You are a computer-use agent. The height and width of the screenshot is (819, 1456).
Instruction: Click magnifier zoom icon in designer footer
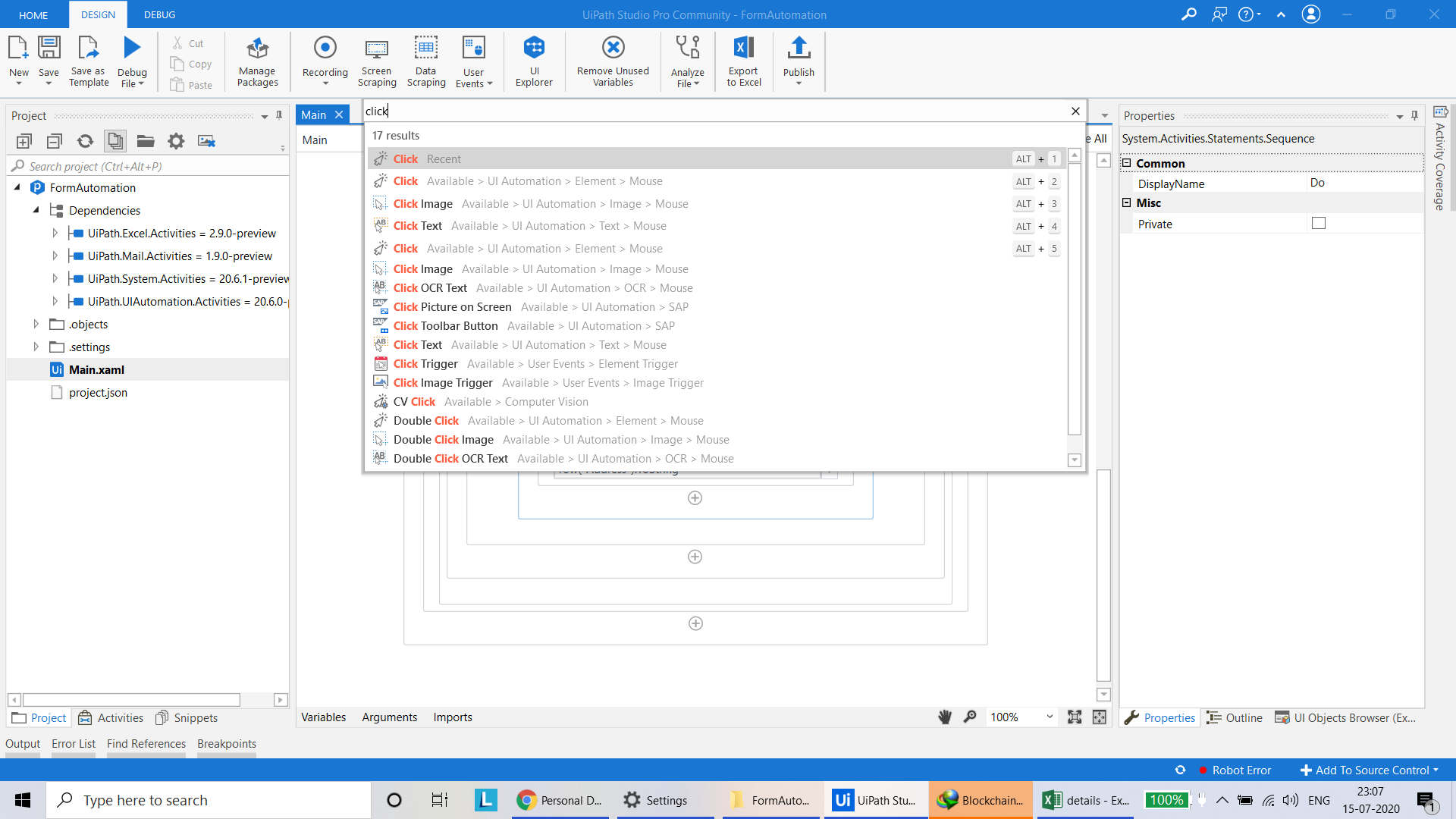tap(970, 717)
